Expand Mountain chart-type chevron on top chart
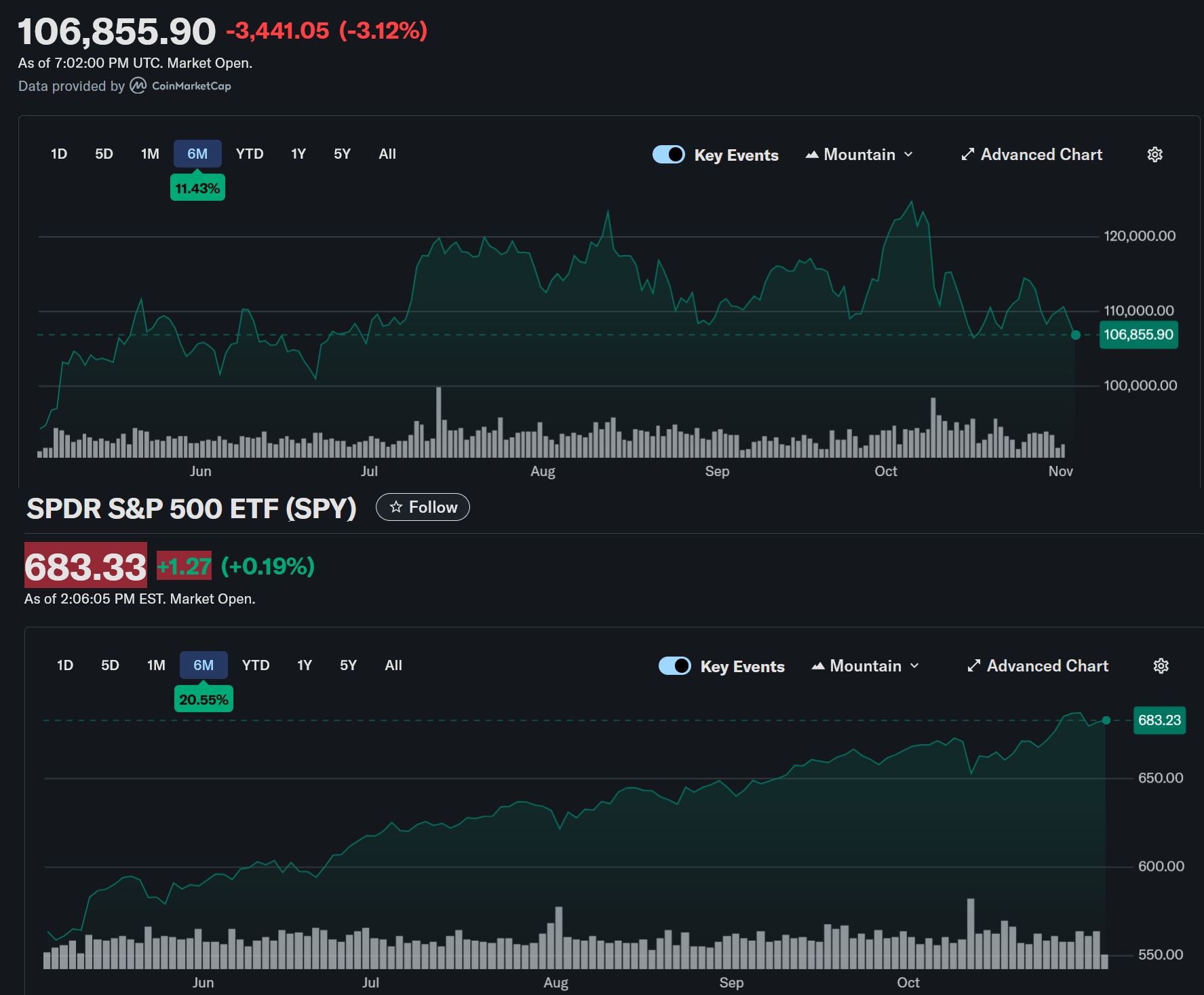 click(x=908, y=155)
